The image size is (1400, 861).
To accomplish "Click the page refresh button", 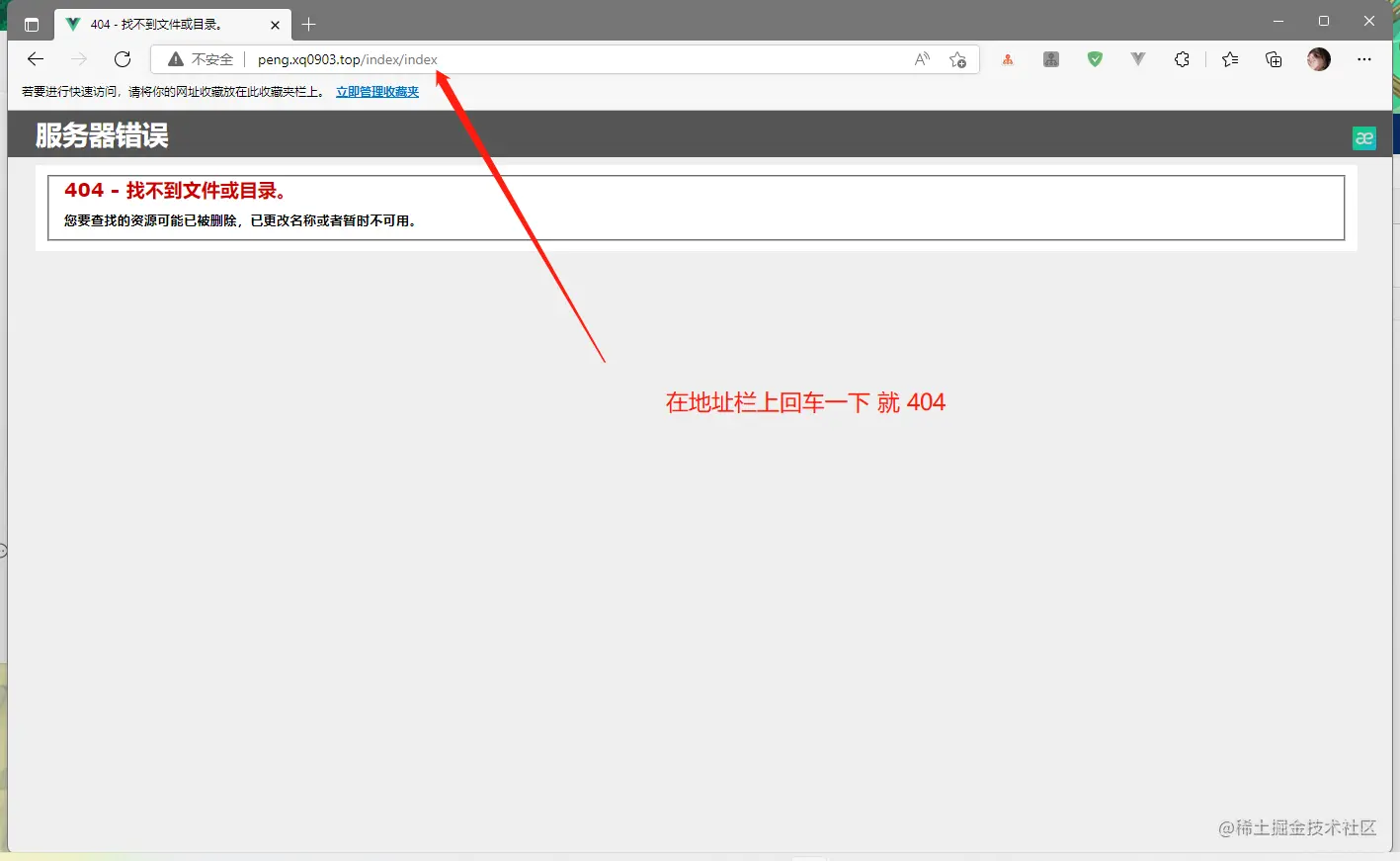I will click(122, 59).
